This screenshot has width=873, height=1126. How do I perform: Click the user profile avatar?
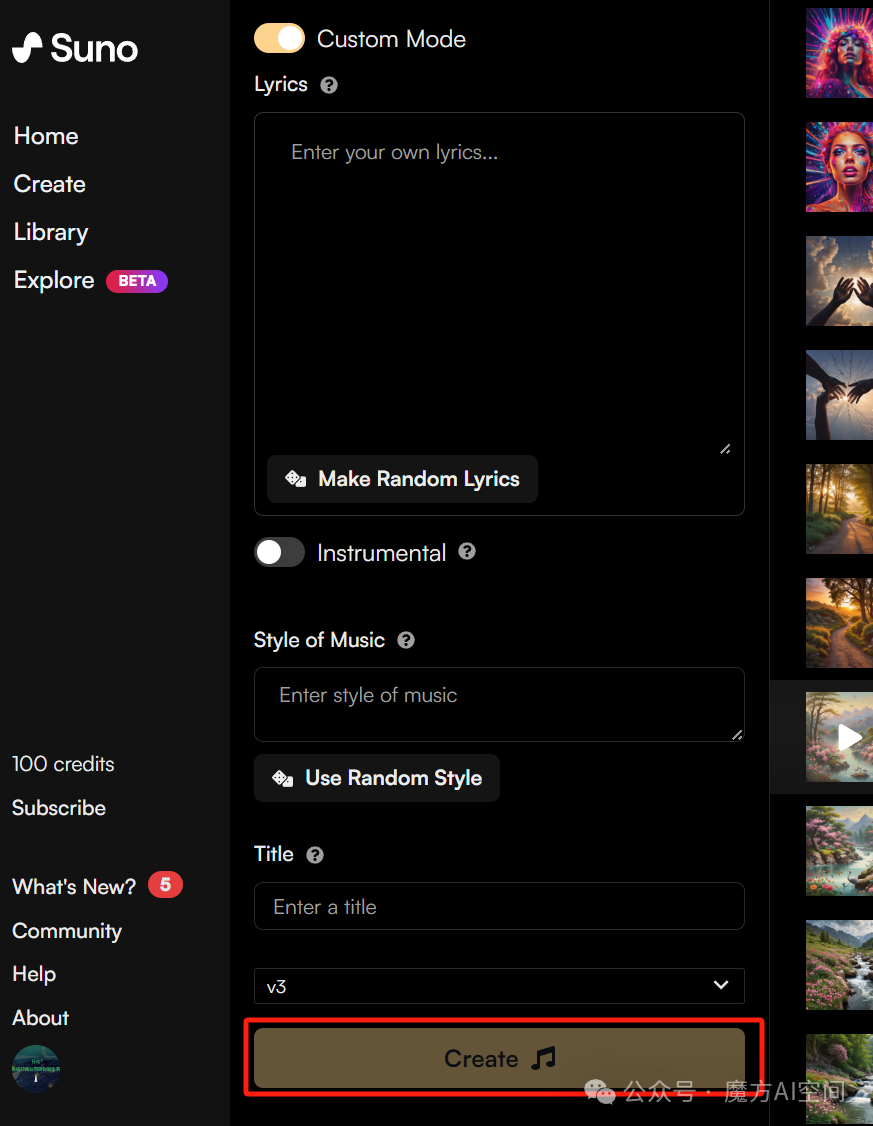36,1069
